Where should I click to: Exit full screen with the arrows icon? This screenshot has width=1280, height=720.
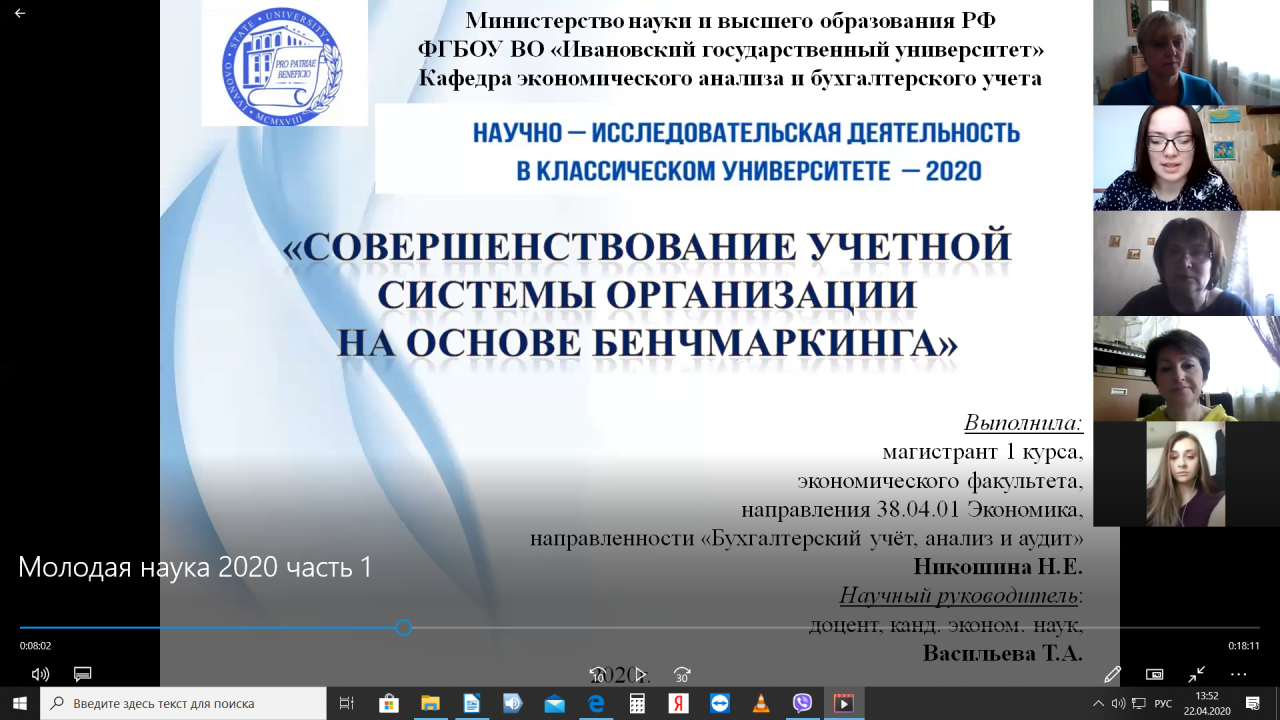pyautogui.click(x=1196, y=674)
